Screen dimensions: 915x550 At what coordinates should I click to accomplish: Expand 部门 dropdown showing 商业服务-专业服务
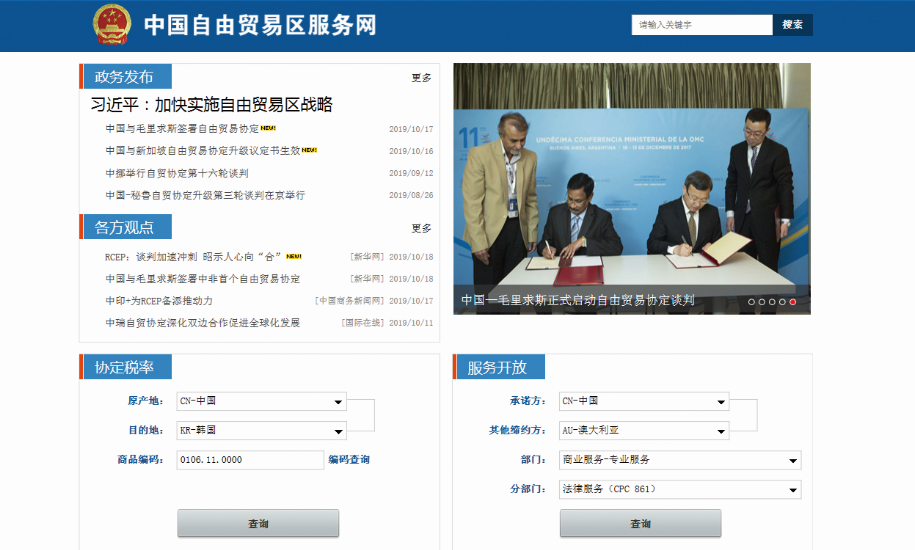click(x=680, y=460)
